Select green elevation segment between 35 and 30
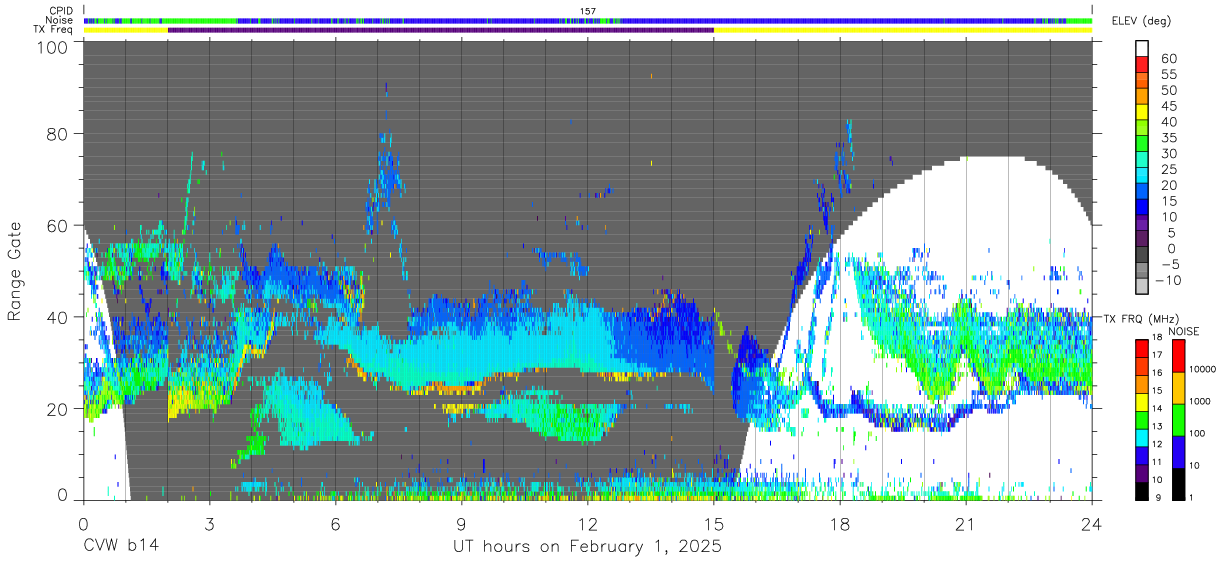1228x567 pixels. [1143, 145]
